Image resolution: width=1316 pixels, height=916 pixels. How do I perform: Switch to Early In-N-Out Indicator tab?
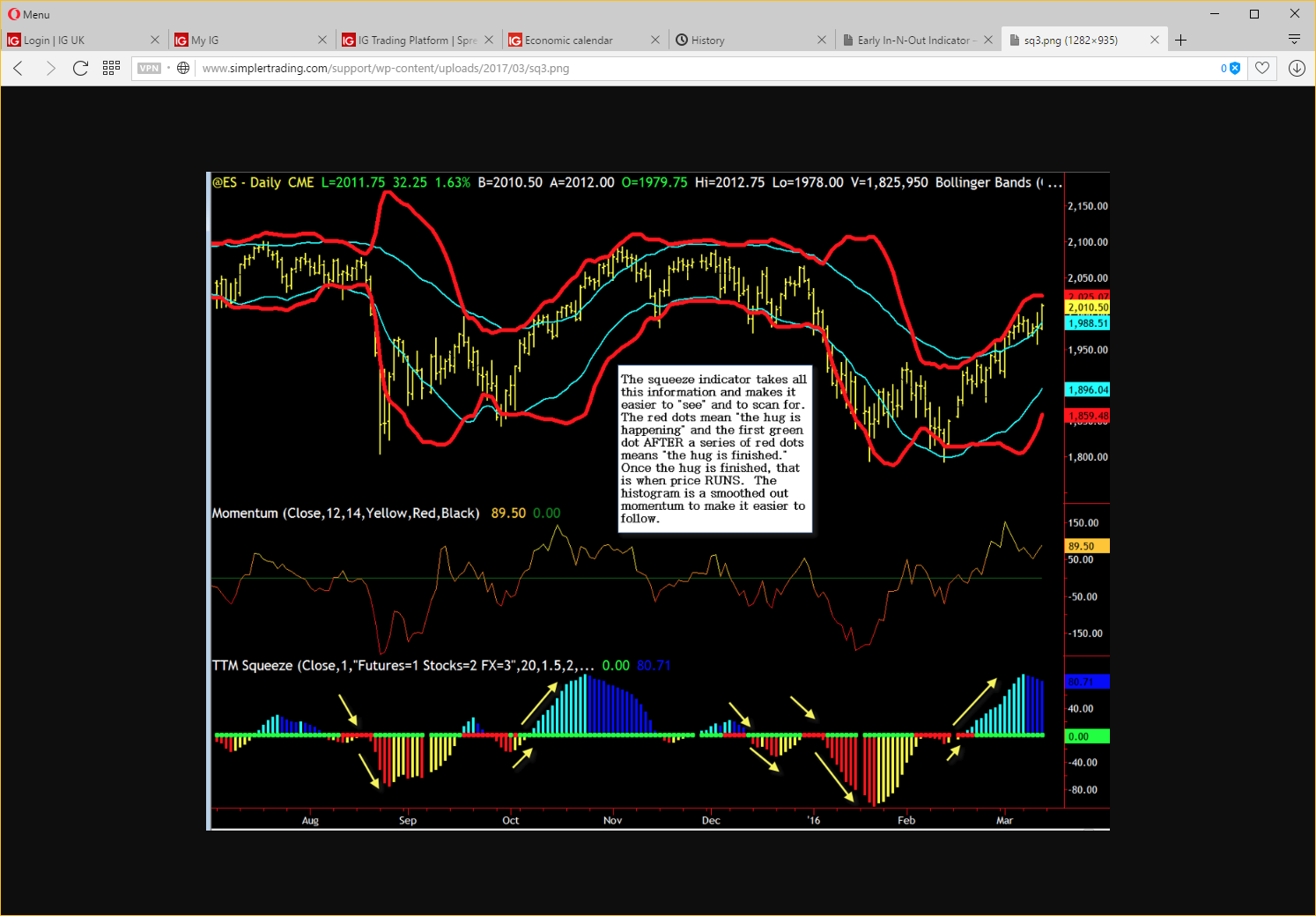click(x=917, y=40)
